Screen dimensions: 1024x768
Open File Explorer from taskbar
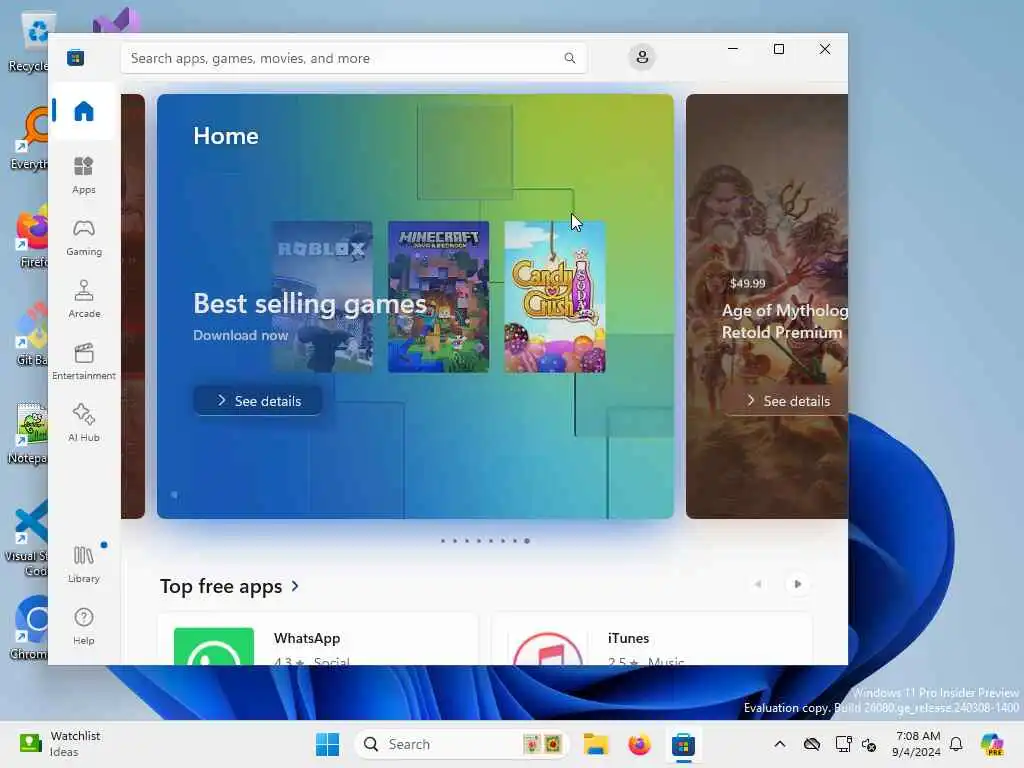tap(596, 744)
